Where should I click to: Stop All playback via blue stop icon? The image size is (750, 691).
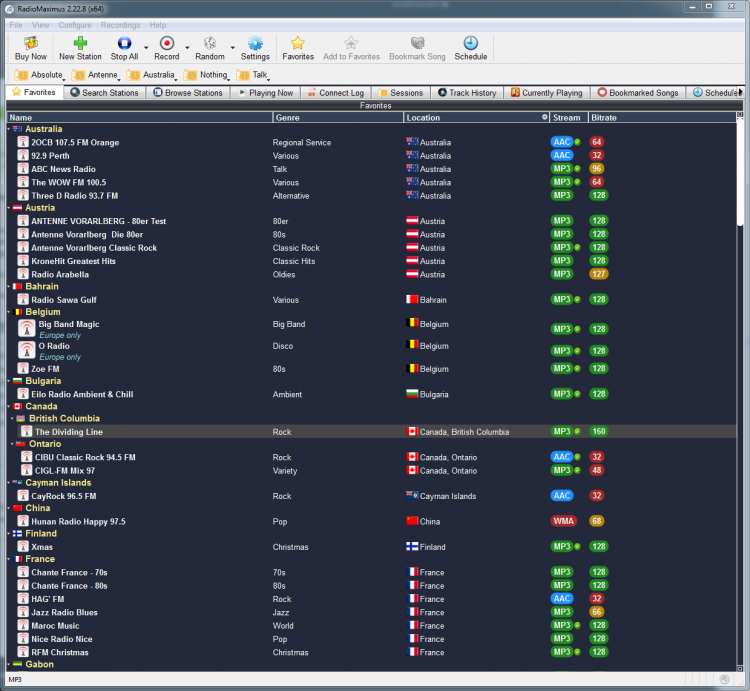click(124, 43)
